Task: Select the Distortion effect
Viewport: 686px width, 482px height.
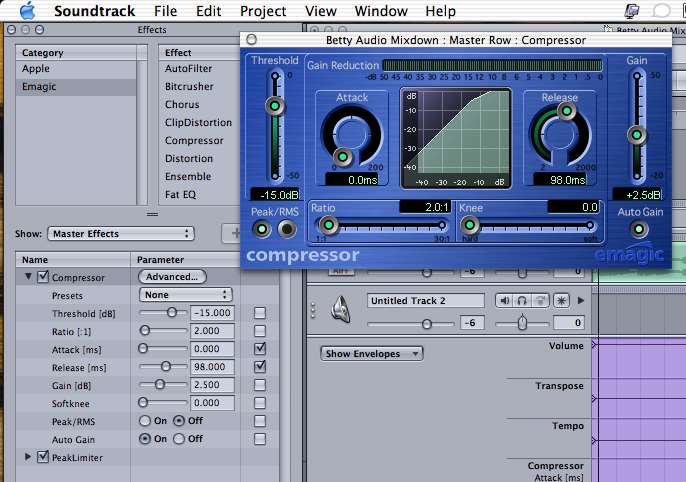Action: pyautogui.click(x=189, y=158)
